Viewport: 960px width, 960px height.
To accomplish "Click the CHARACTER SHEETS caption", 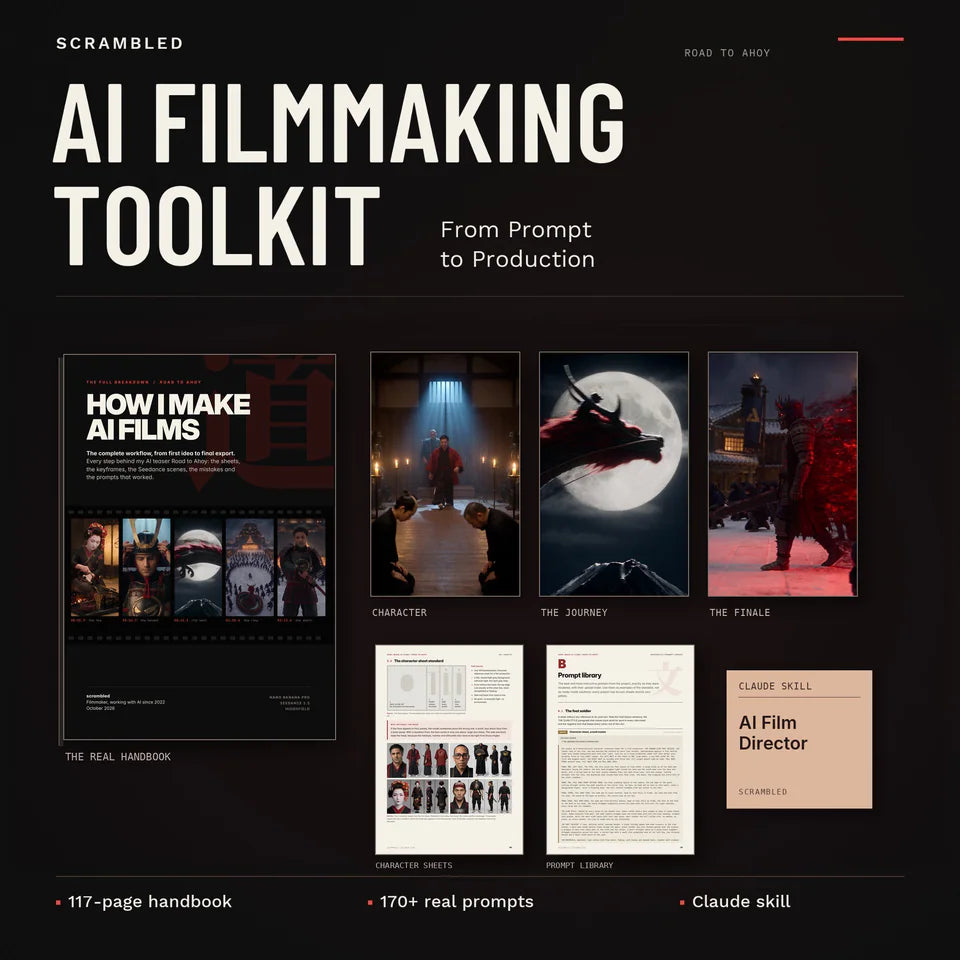I will (x=414, y=865).
